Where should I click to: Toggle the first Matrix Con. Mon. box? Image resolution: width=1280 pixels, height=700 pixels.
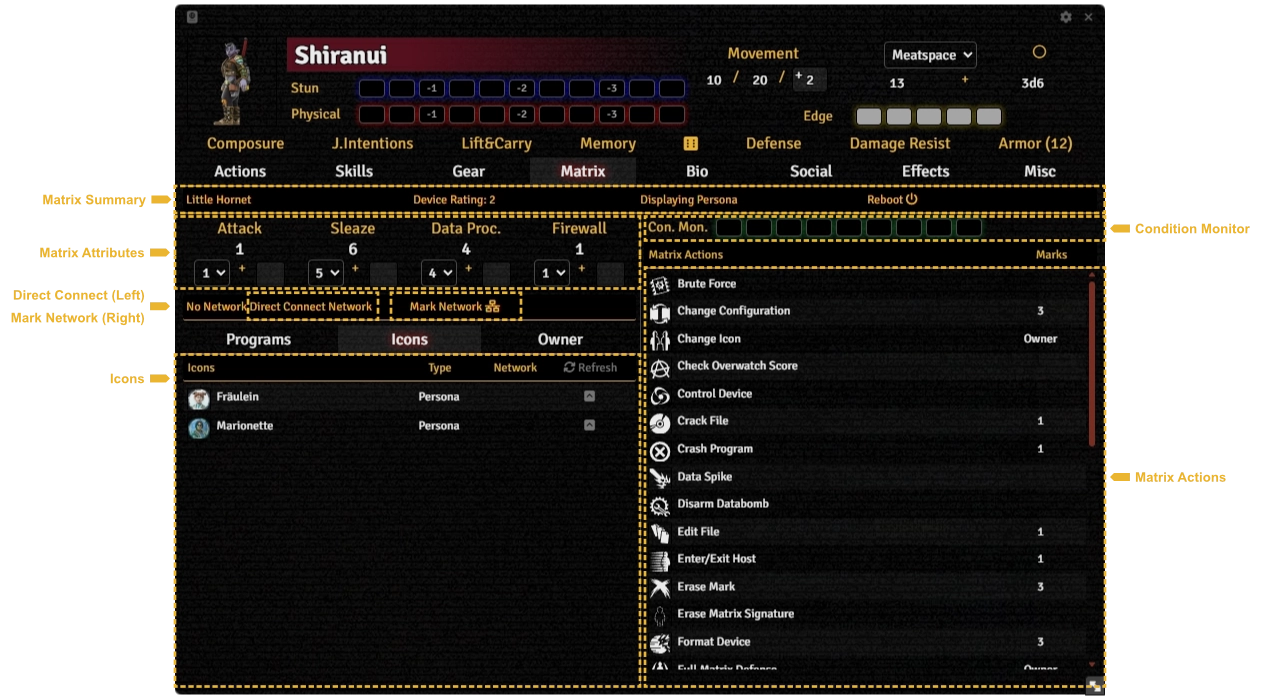(729, 228)
